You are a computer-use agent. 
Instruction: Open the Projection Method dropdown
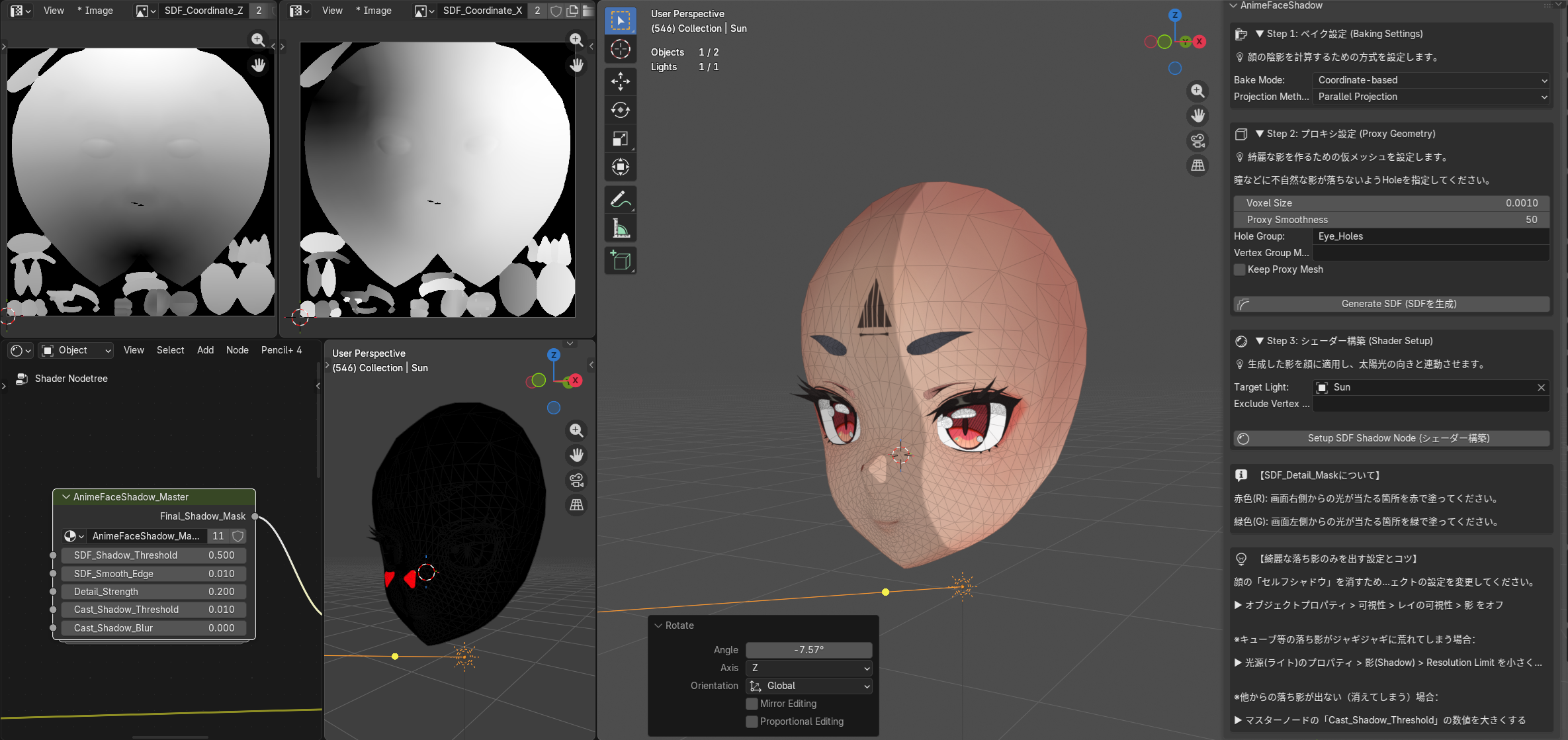(1431, 97)
